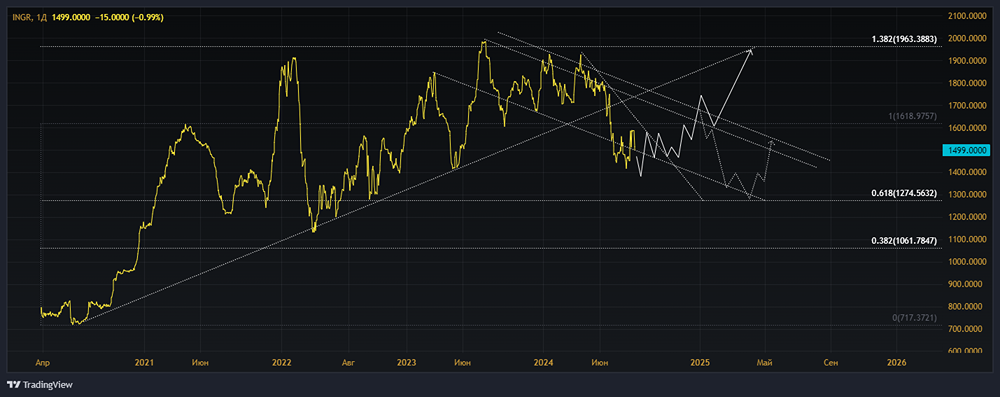Click the Авг label on time axis
This screenshot has height=397, width=1000.
(x=348, y=363)
